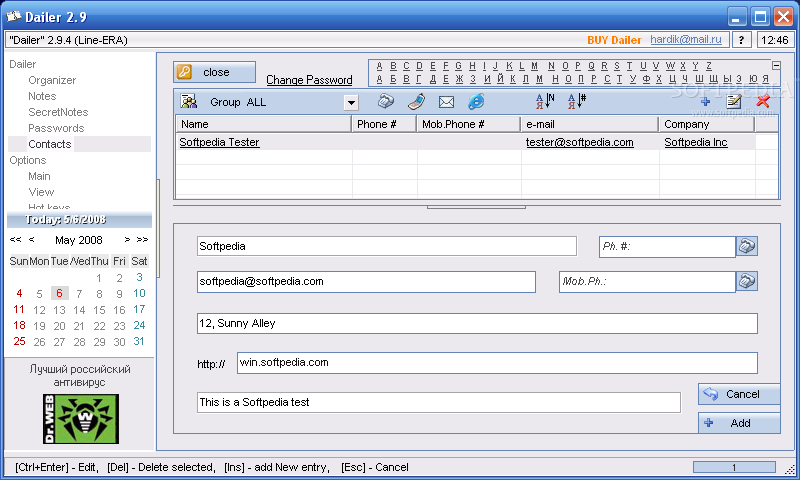Click the mobile phone call icon
This screenshot has height=480, width=800.
point(416,102)
